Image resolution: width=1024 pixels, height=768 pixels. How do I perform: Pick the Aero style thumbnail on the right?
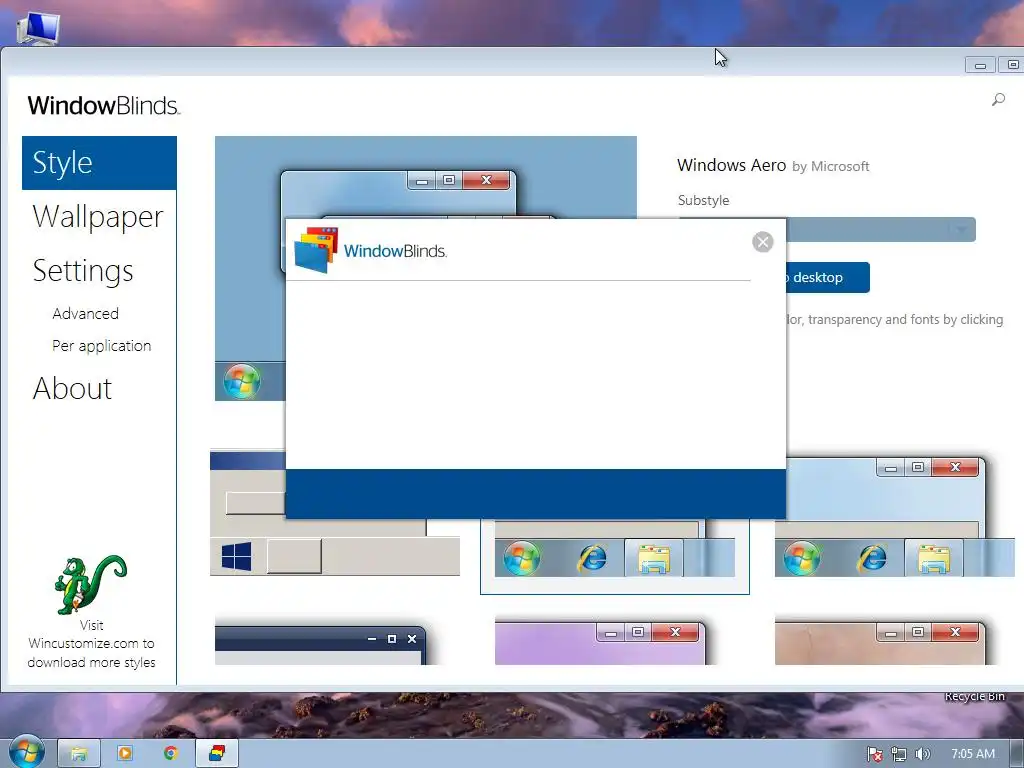click(x=895, y=516)
